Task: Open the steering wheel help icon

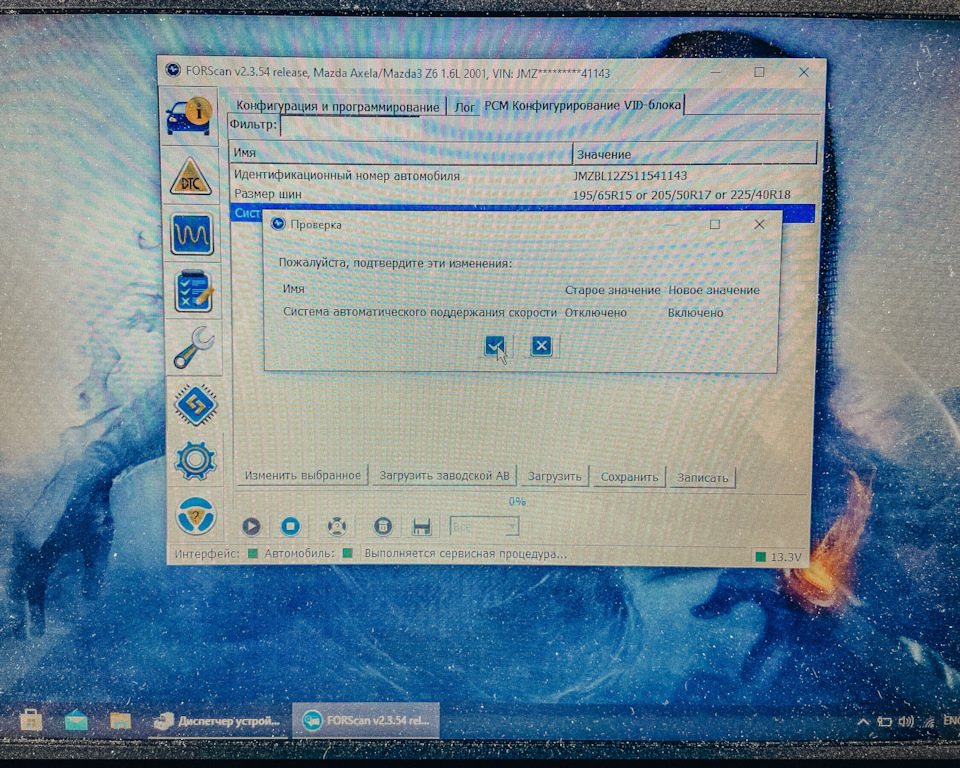Action: (x=195, y=516)
